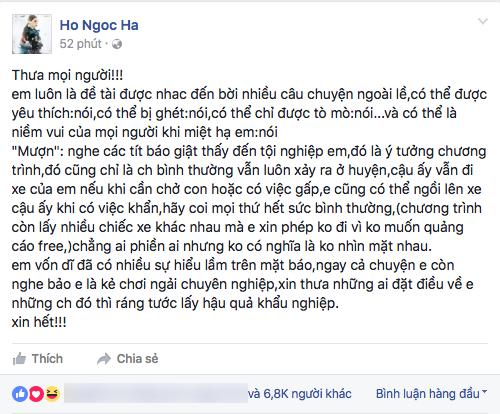Click the blurred names of reactors

(x=156, y=393)
